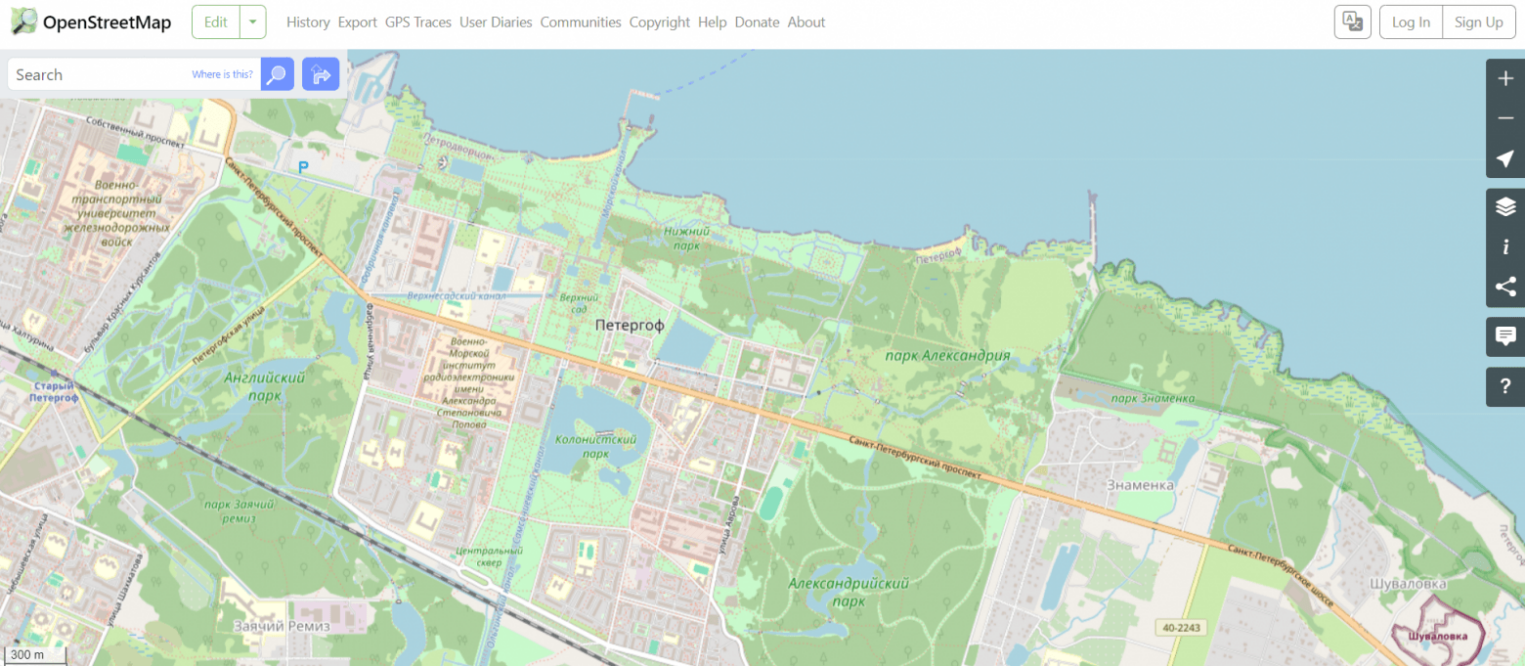Open the History menu item
Viewport: 1525px width, 666px height.
pyautogui.click(x=308, y=22)
